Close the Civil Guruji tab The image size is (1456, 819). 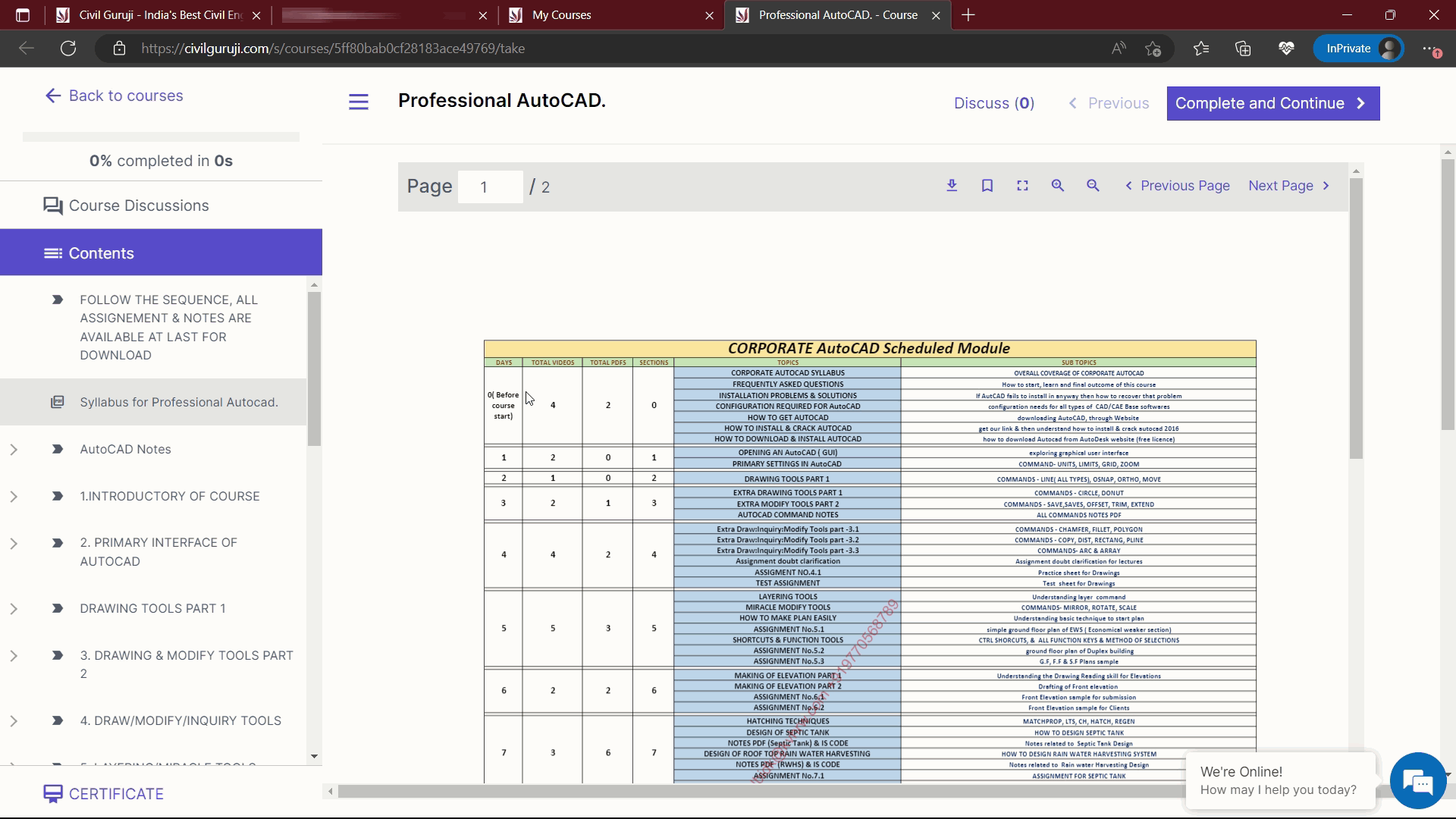(x=256, y=15)
